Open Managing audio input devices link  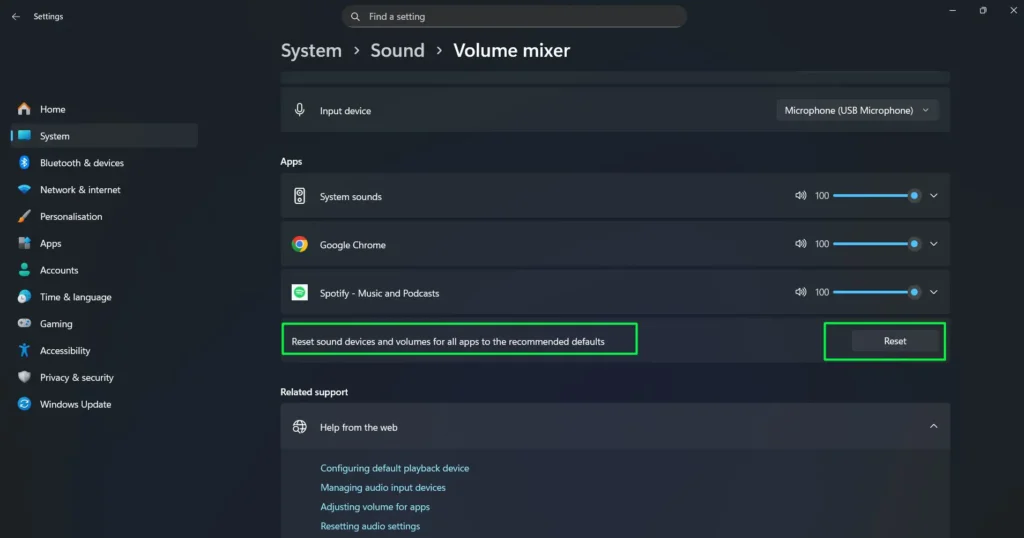point(383,487)
